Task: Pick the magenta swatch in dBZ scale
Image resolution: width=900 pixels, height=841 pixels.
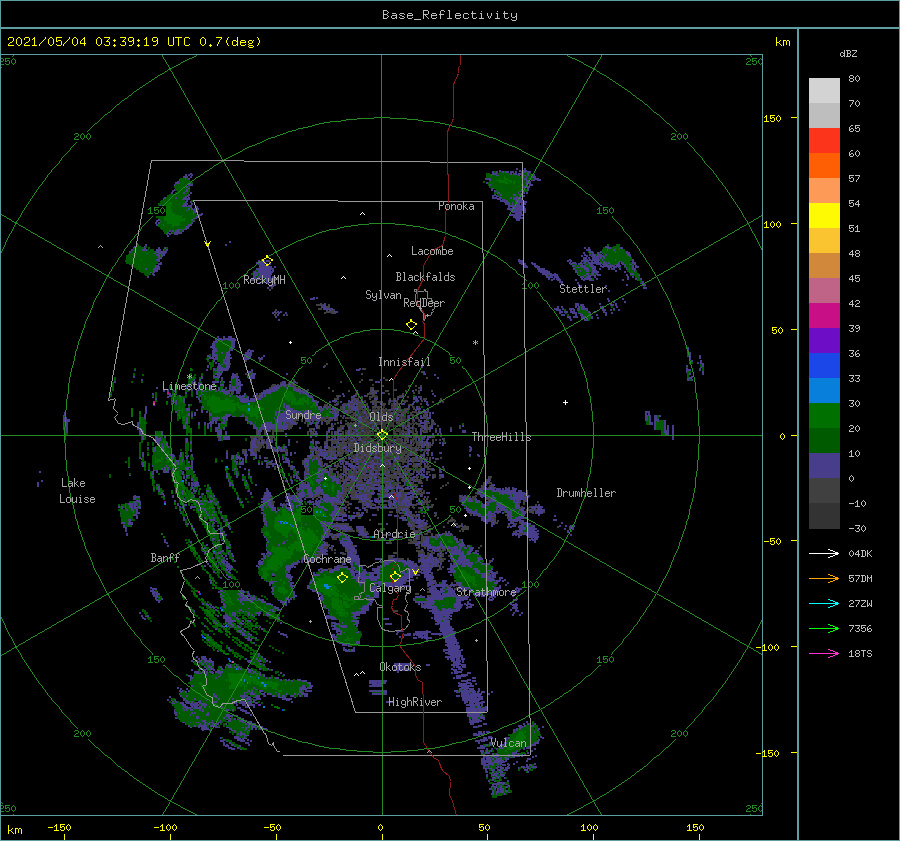Action: 824,315
